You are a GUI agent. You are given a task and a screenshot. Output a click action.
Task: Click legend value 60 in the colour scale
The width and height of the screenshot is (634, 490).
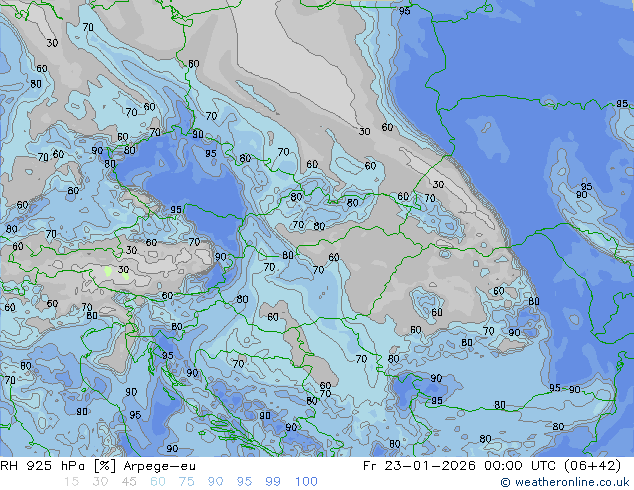(158, 482)
